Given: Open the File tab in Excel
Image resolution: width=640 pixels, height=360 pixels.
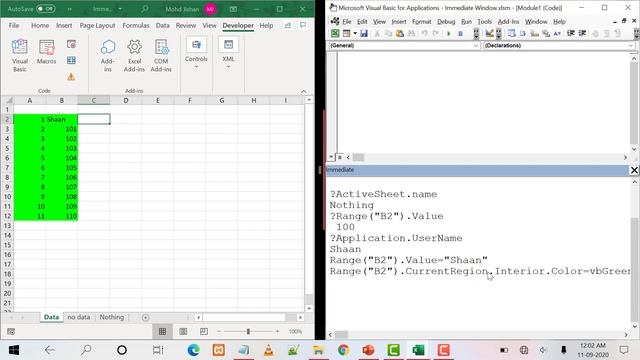Looking at the screenshot, I should click(x=14, y=25).
